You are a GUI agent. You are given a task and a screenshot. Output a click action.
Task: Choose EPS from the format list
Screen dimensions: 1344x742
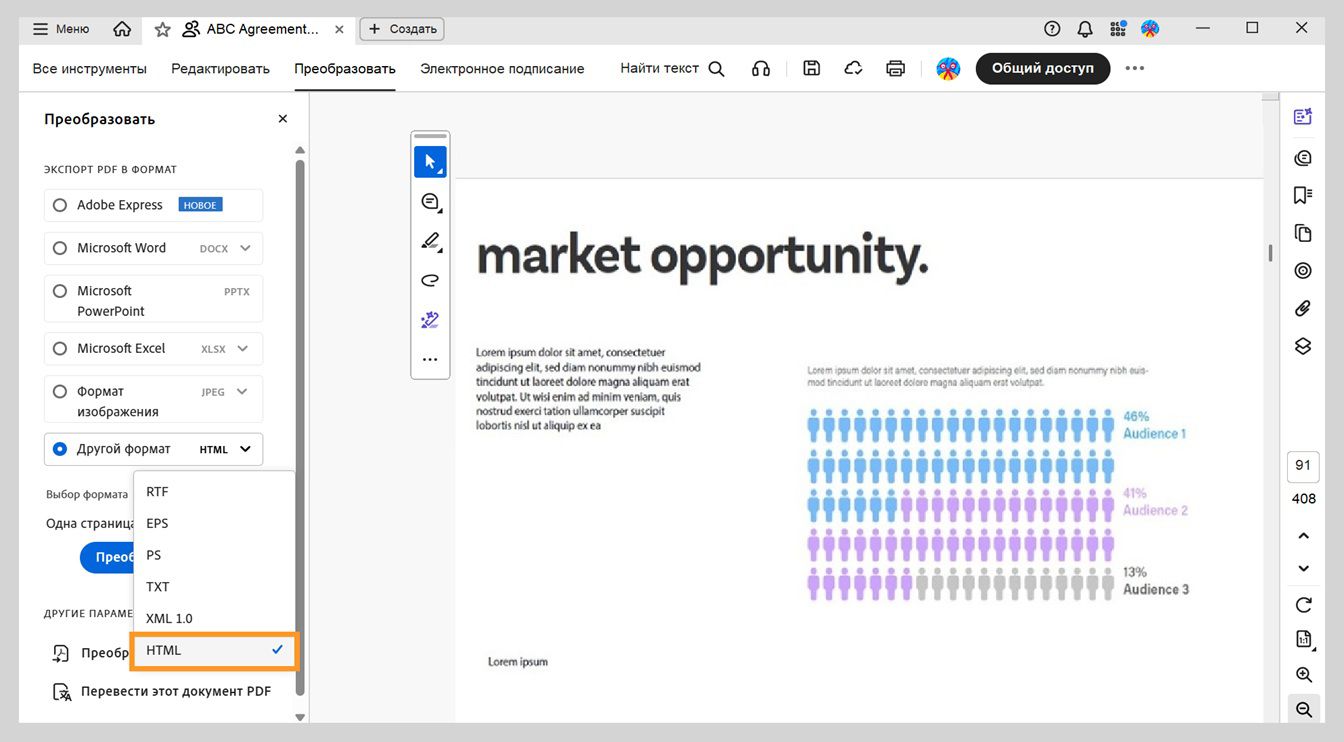(x=214, y=523)
